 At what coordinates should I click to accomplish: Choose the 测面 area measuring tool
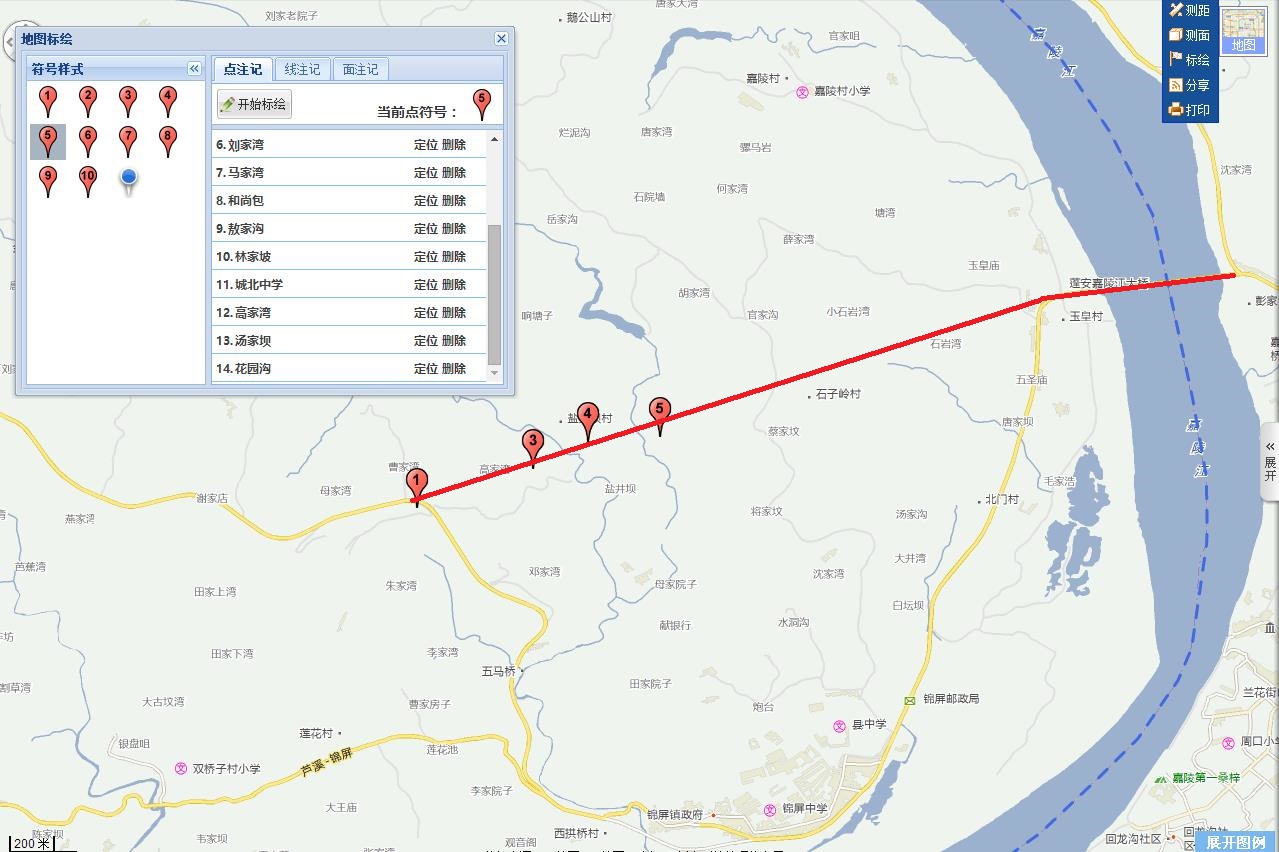tap(1189, 36)
